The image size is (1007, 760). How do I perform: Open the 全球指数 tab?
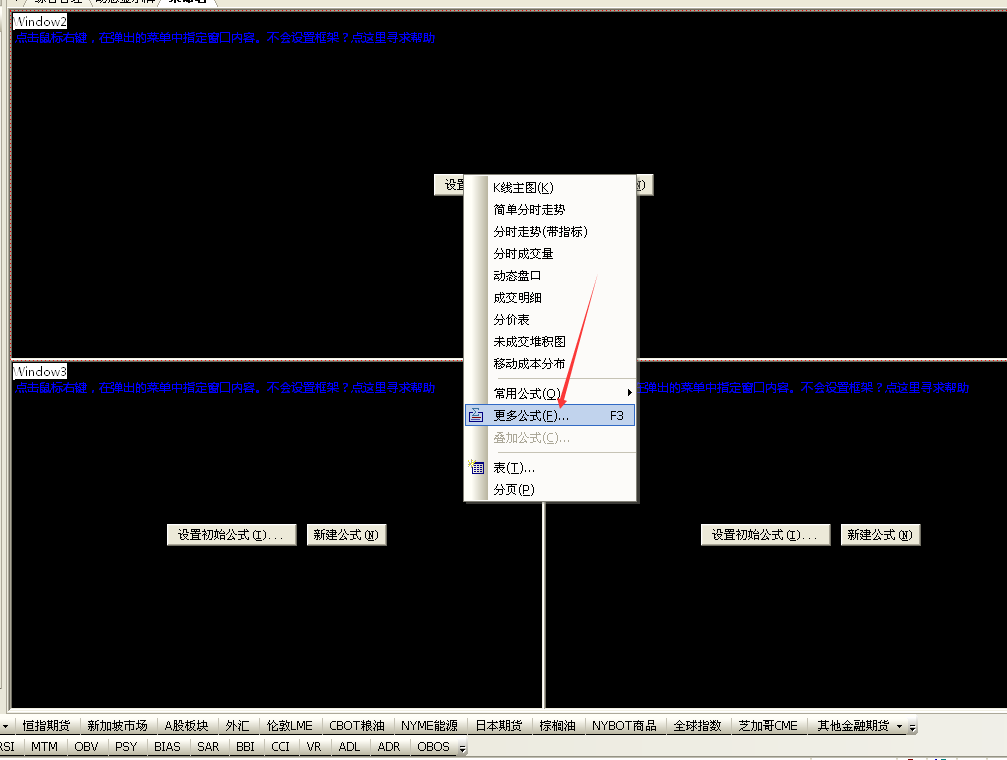pyautogui.click(x=697, y=726)
